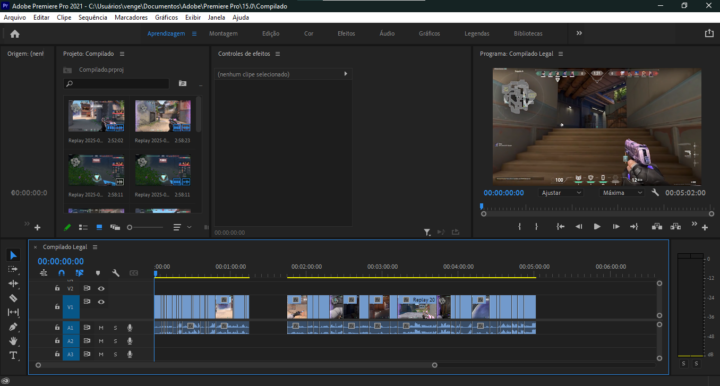The image size is (720, 386).
Task: Solo audio track A2
Action: 115,341
